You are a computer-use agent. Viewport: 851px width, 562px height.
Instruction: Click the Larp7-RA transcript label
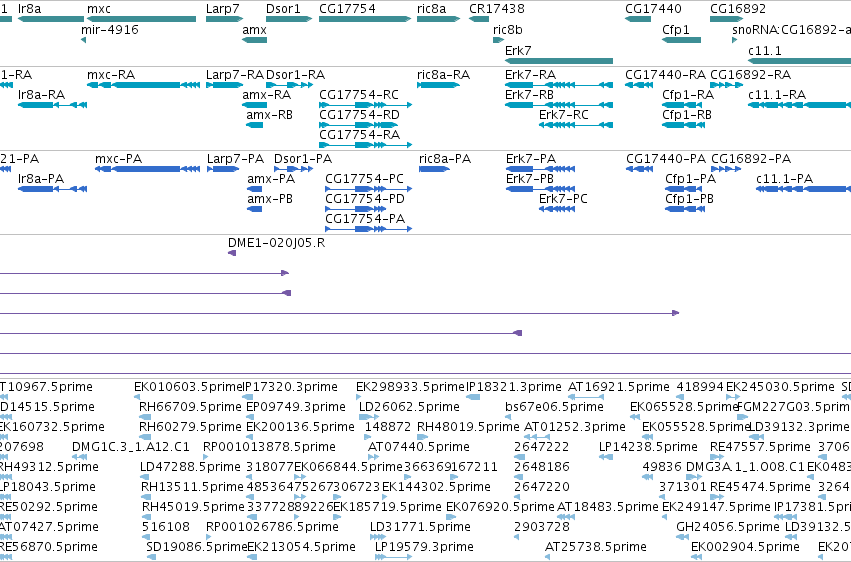pos(234,74)
